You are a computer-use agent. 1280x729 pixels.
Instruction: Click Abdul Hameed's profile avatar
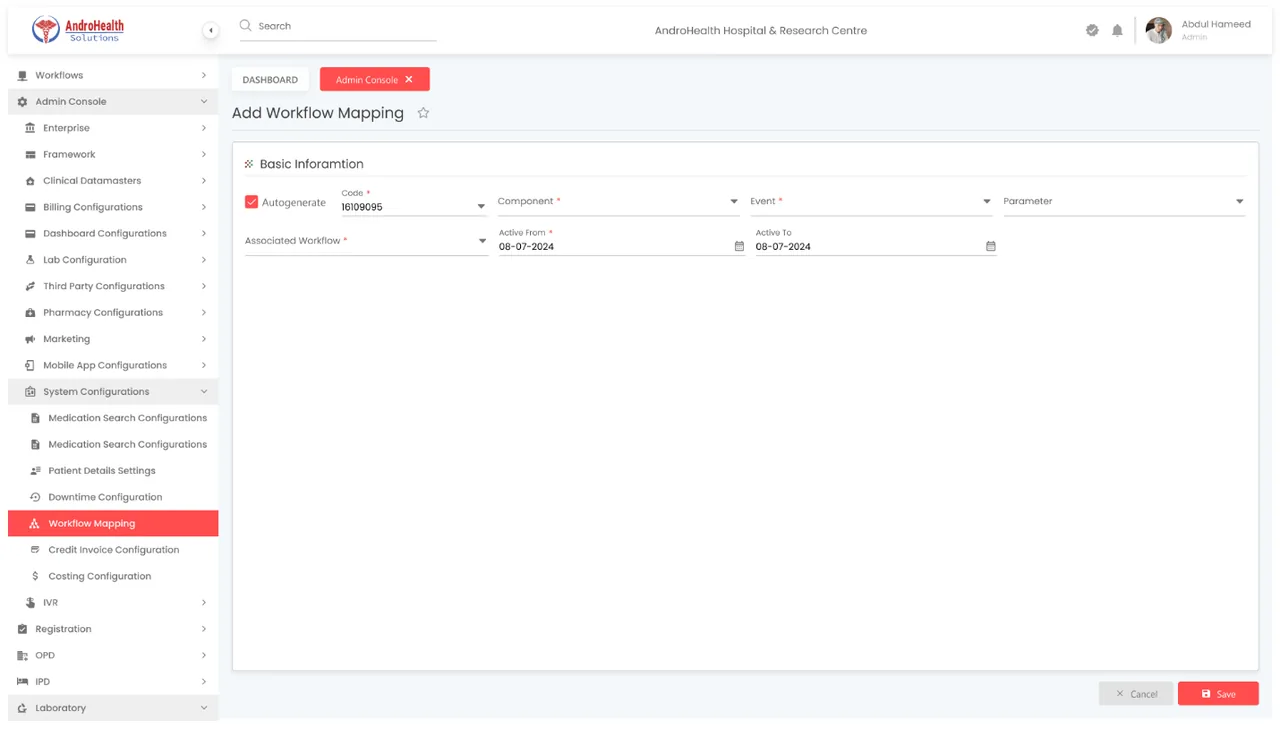1158,30
